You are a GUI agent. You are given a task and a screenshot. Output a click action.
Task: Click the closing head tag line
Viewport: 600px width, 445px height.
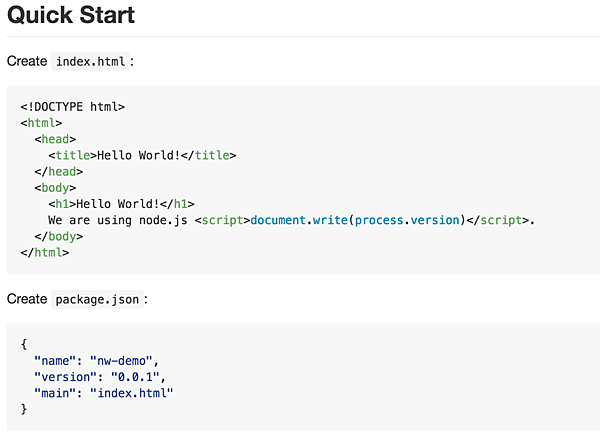(58, 171)
